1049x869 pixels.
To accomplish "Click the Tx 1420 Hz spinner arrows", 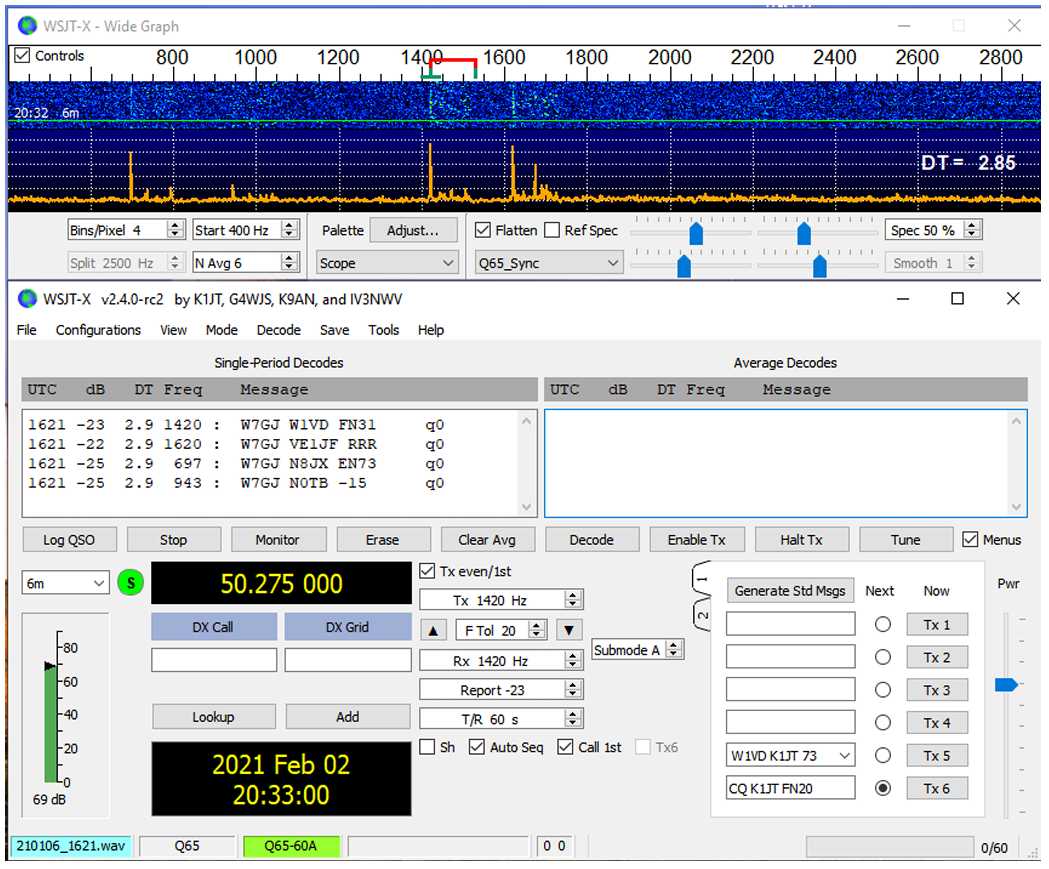I will [573, 600].
